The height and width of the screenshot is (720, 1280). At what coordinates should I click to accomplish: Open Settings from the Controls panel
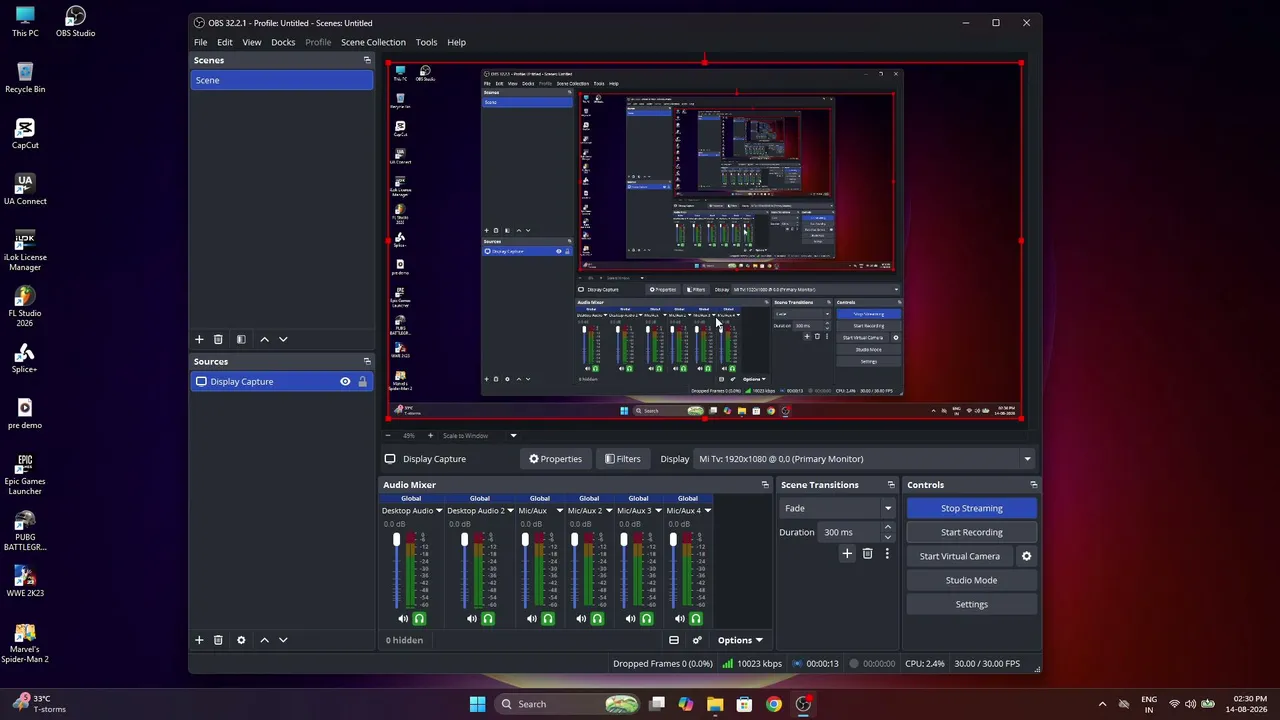point(972,604)
